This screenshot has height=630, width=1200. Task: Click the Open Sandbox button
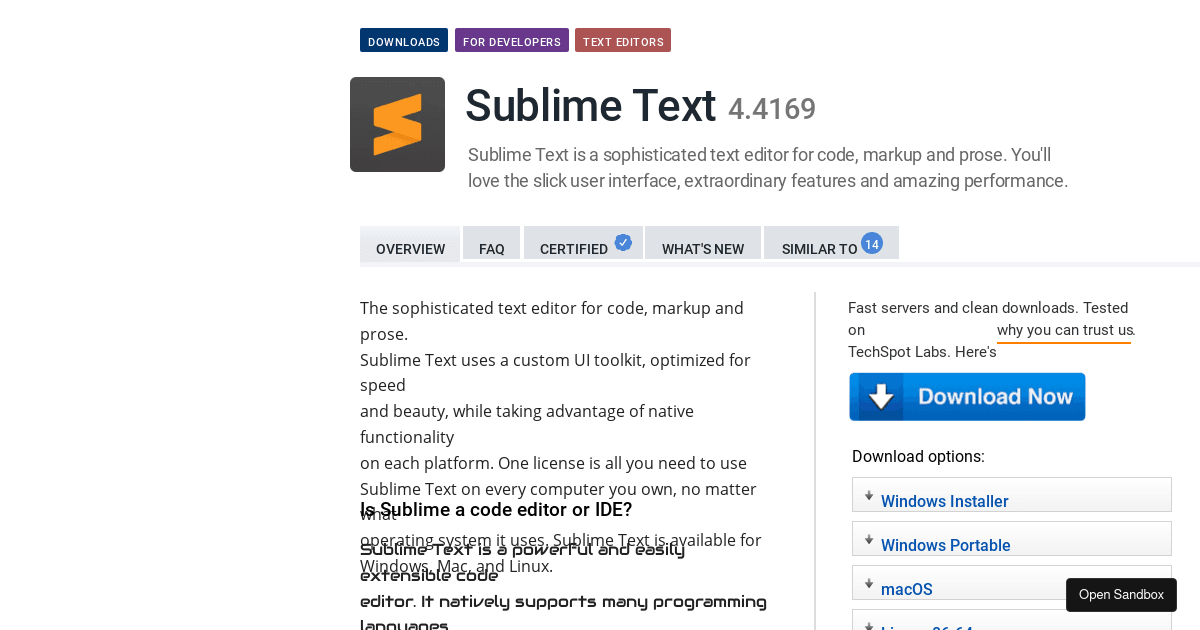1121,595
